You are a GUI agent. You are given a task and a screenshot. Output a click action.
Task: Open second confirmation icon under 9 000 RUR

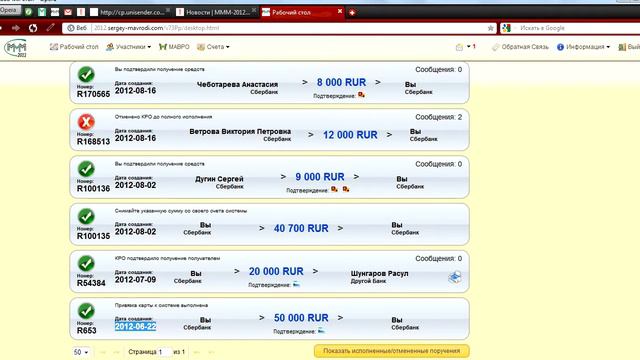[346, 189]
